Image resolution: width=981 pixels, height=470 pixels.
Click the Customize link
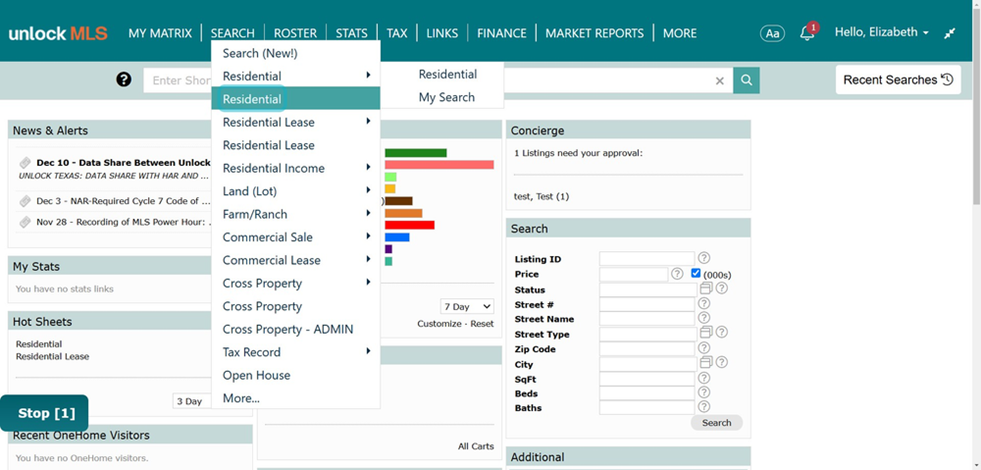pyautogui.click(x=439, y=324)
